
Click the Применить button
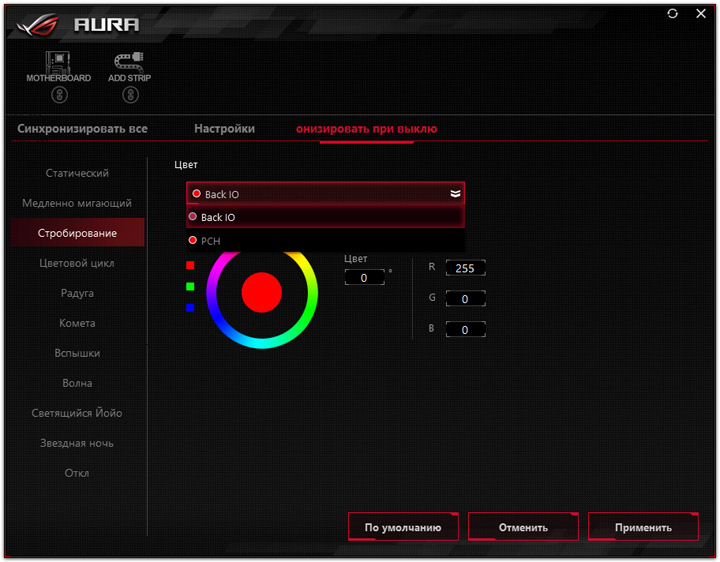[643, 527]
